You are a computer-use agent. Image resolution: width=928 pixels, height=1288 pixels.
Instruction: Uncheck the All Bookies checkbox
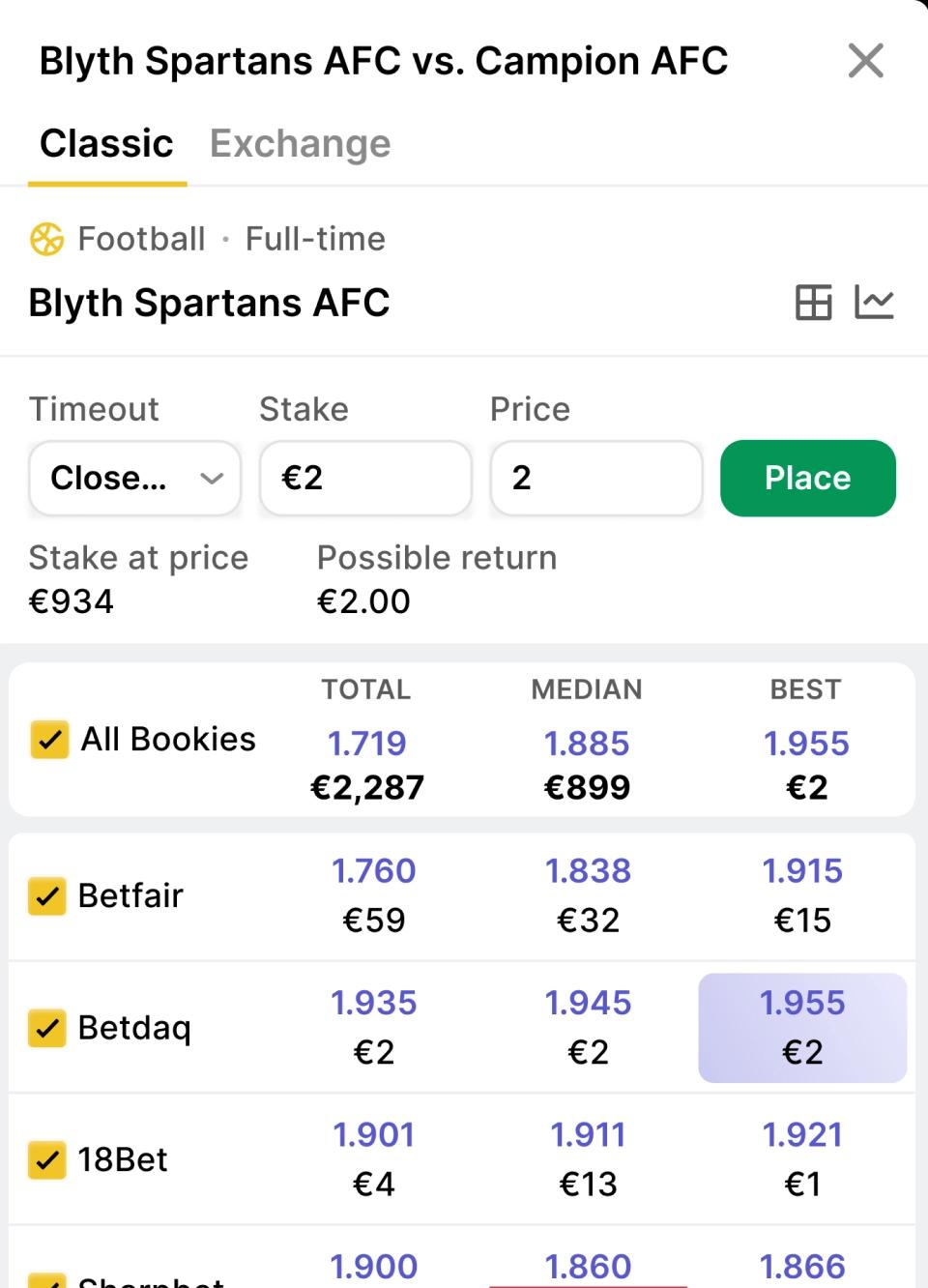point(49,740)
